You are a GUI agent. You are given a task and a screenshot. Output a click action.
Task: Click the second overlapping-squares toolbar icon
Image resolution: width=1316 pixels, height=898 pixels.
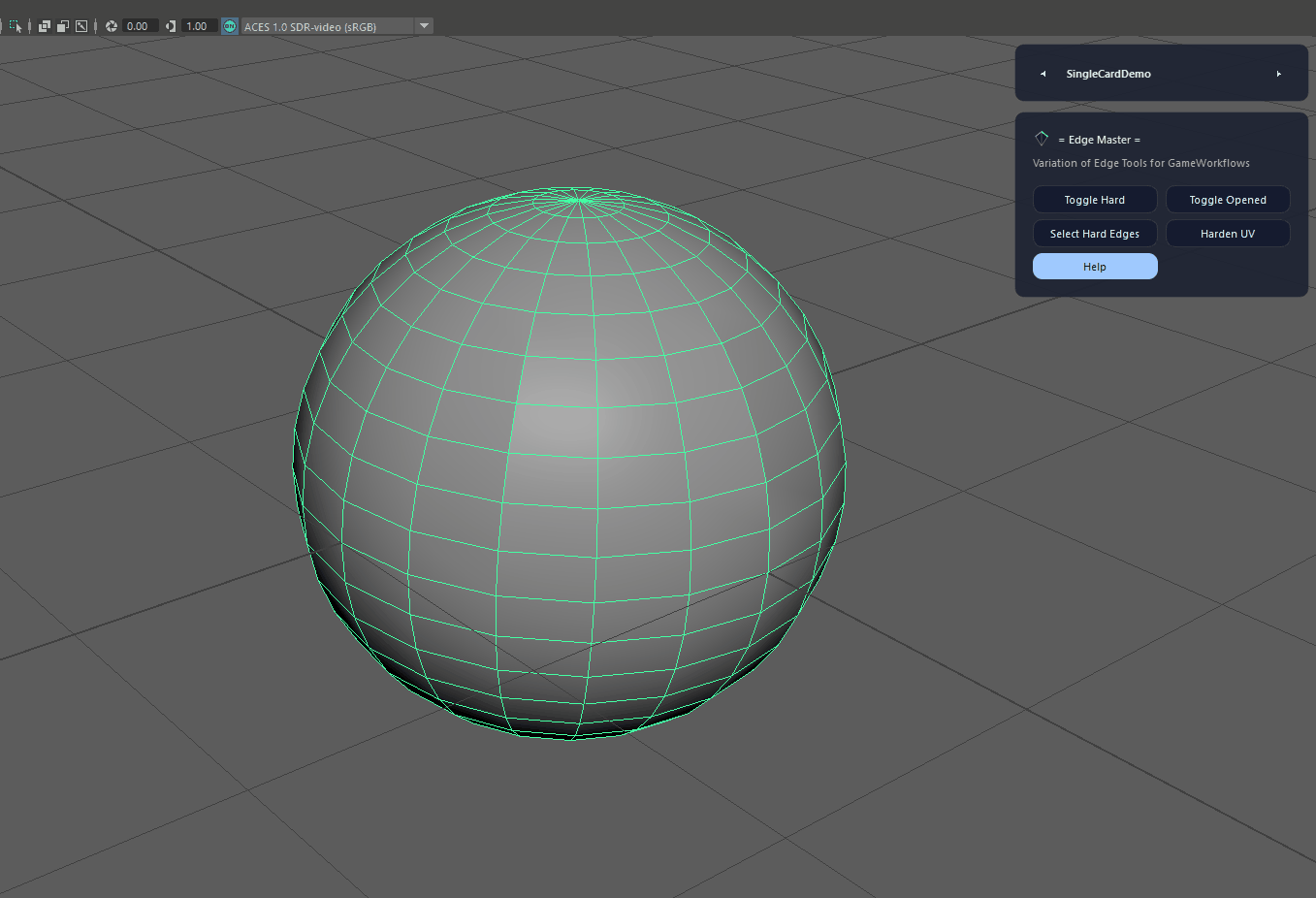click(x=63, y=26)
